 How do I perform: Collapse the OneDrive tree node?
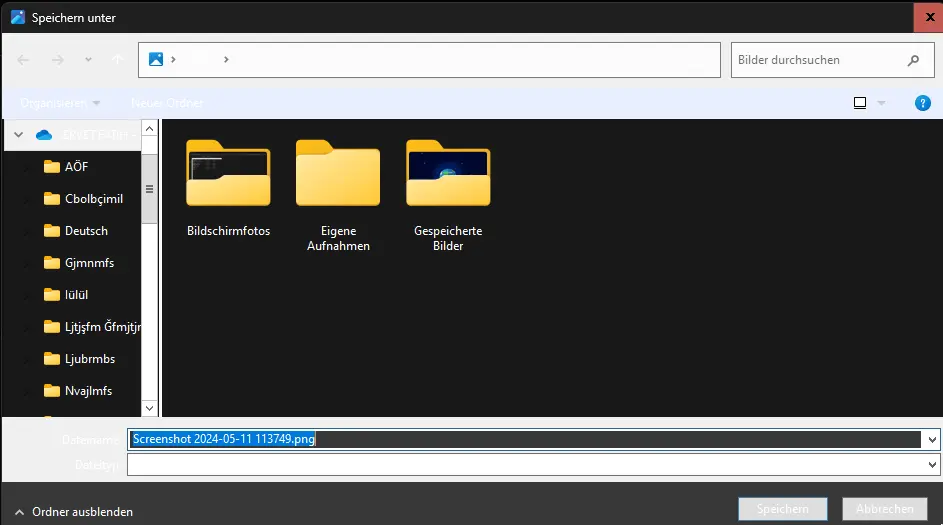point(19,135)
